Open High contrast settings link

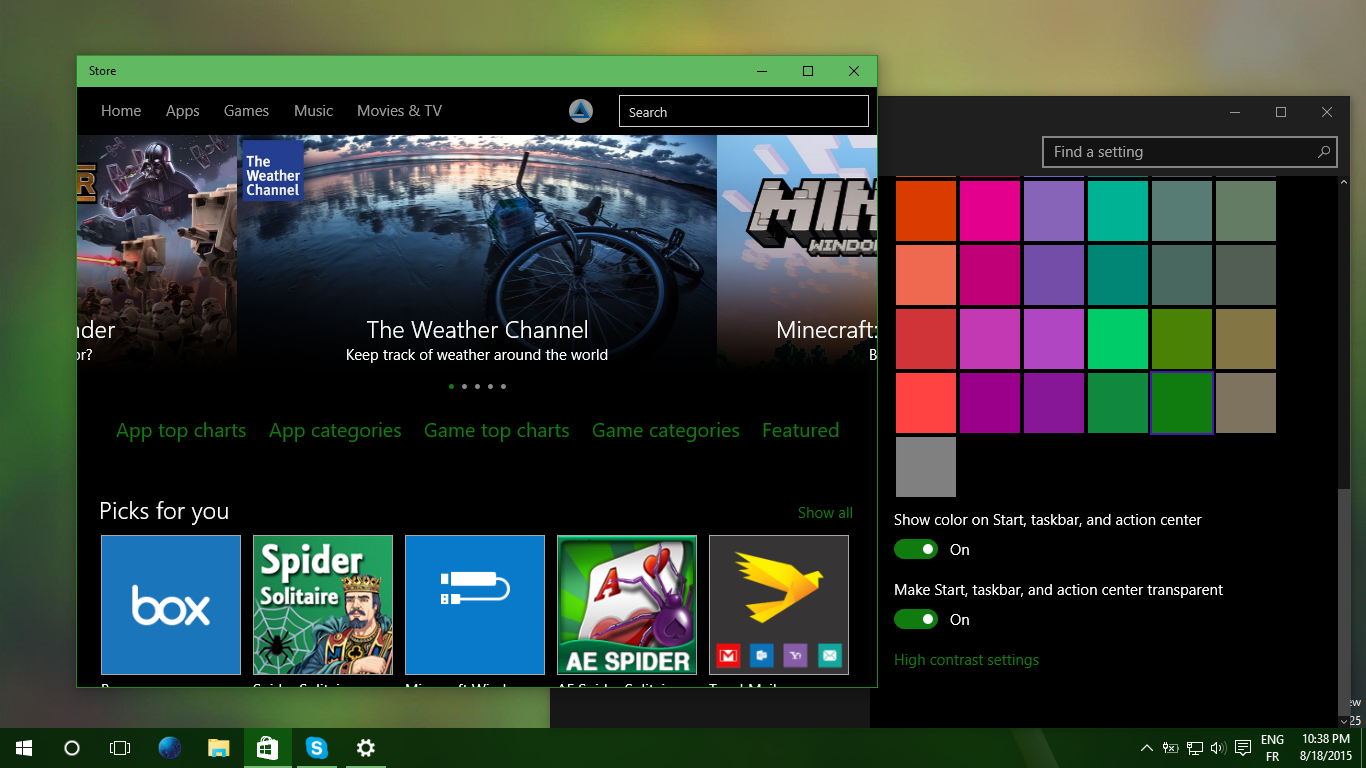tap(966, 660)
